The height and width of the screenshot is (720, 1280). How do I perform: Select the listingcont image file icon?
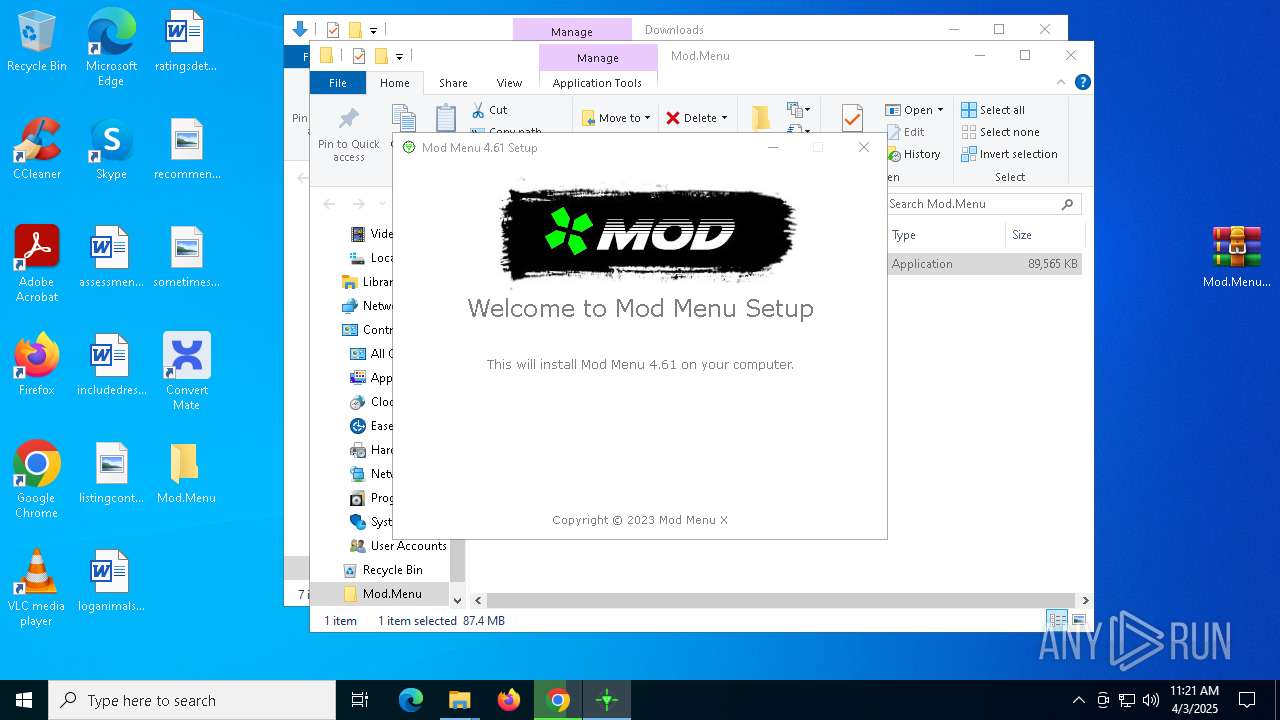pos(111,473)
